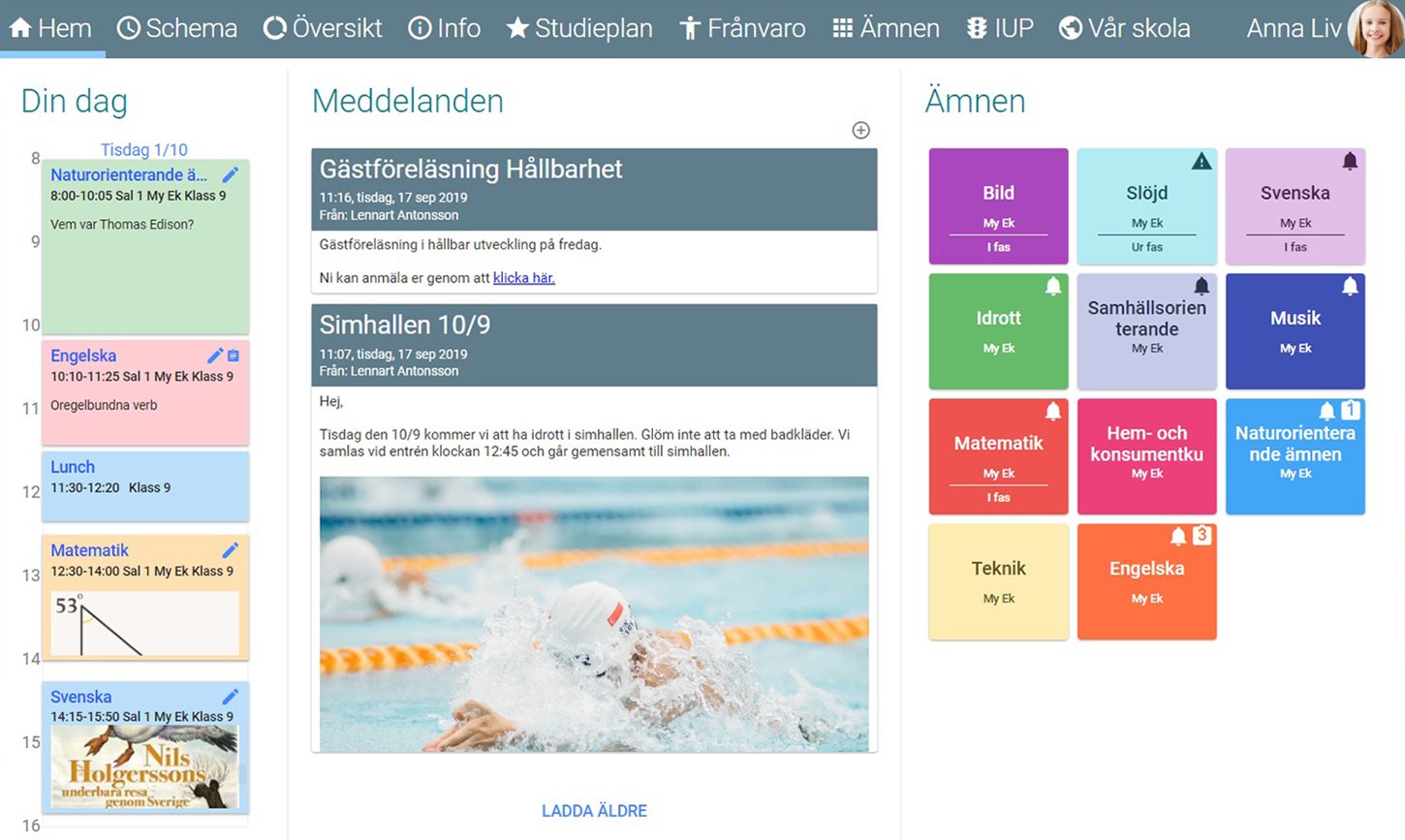Click the pencil icon on Svenska lesson

230,697
